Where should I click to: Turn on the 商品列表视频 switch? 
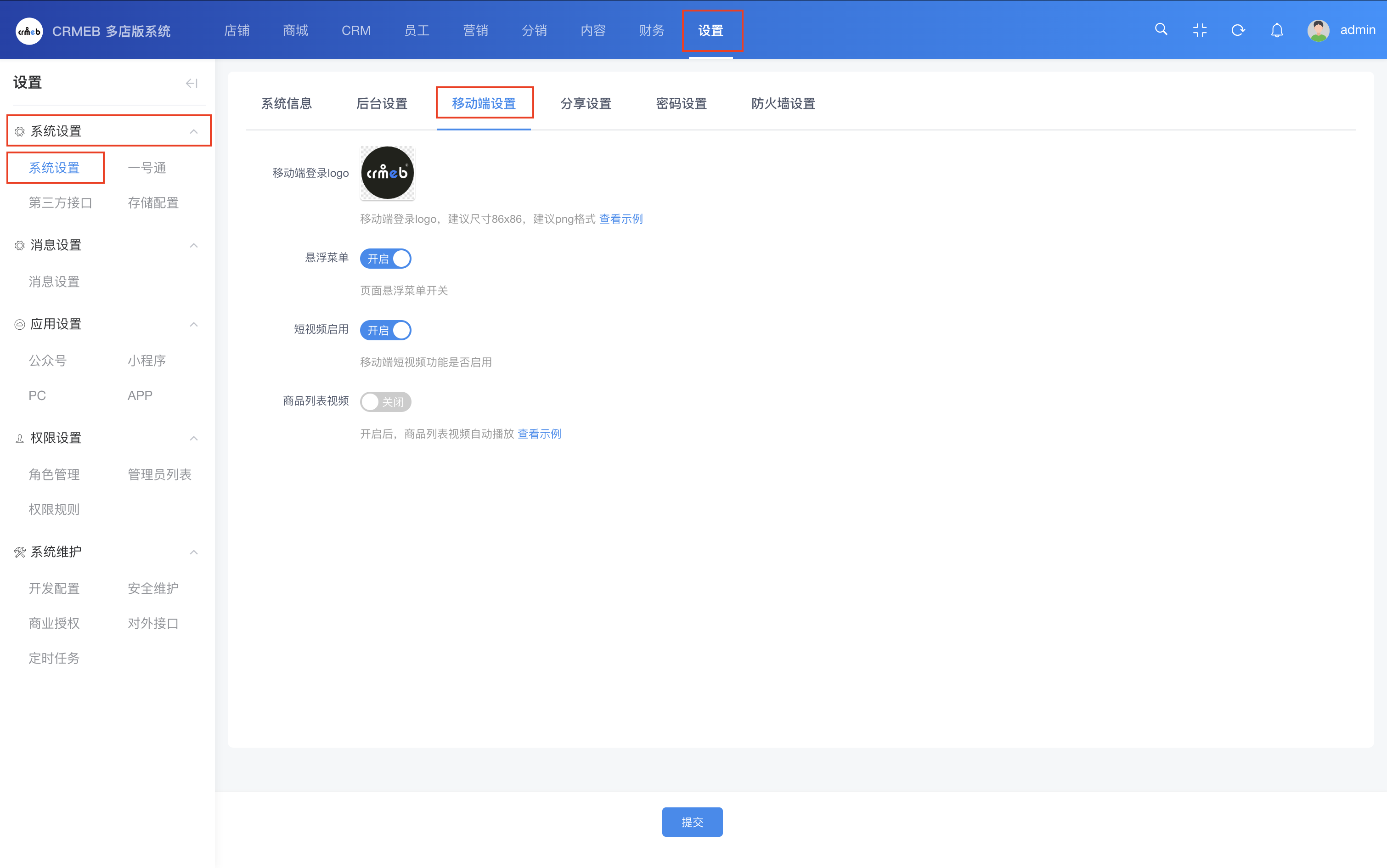(386, 402)
